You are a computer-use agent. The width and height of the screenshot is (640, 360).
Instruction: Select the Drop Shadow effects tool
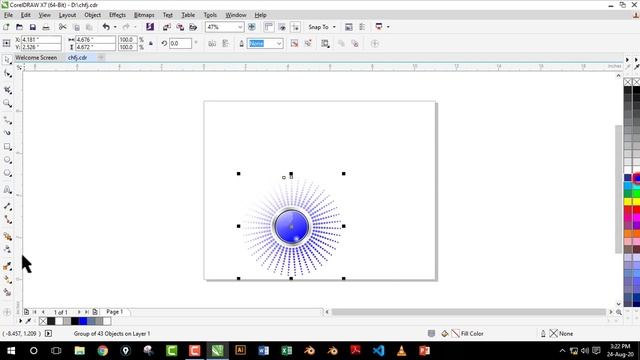click(x=7, y=236)
